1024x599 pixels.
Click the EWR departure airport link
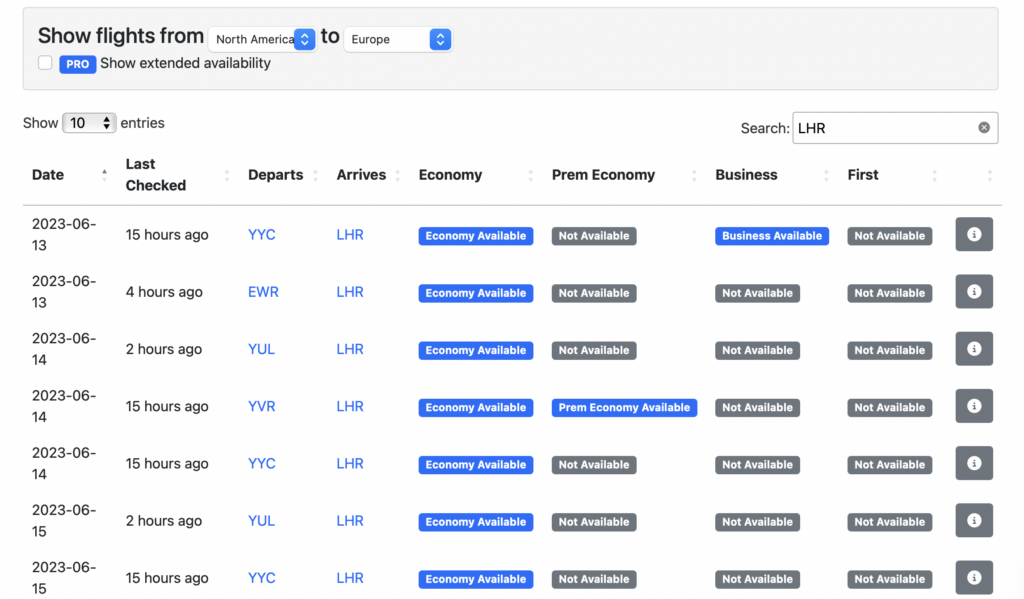(263, 292)
